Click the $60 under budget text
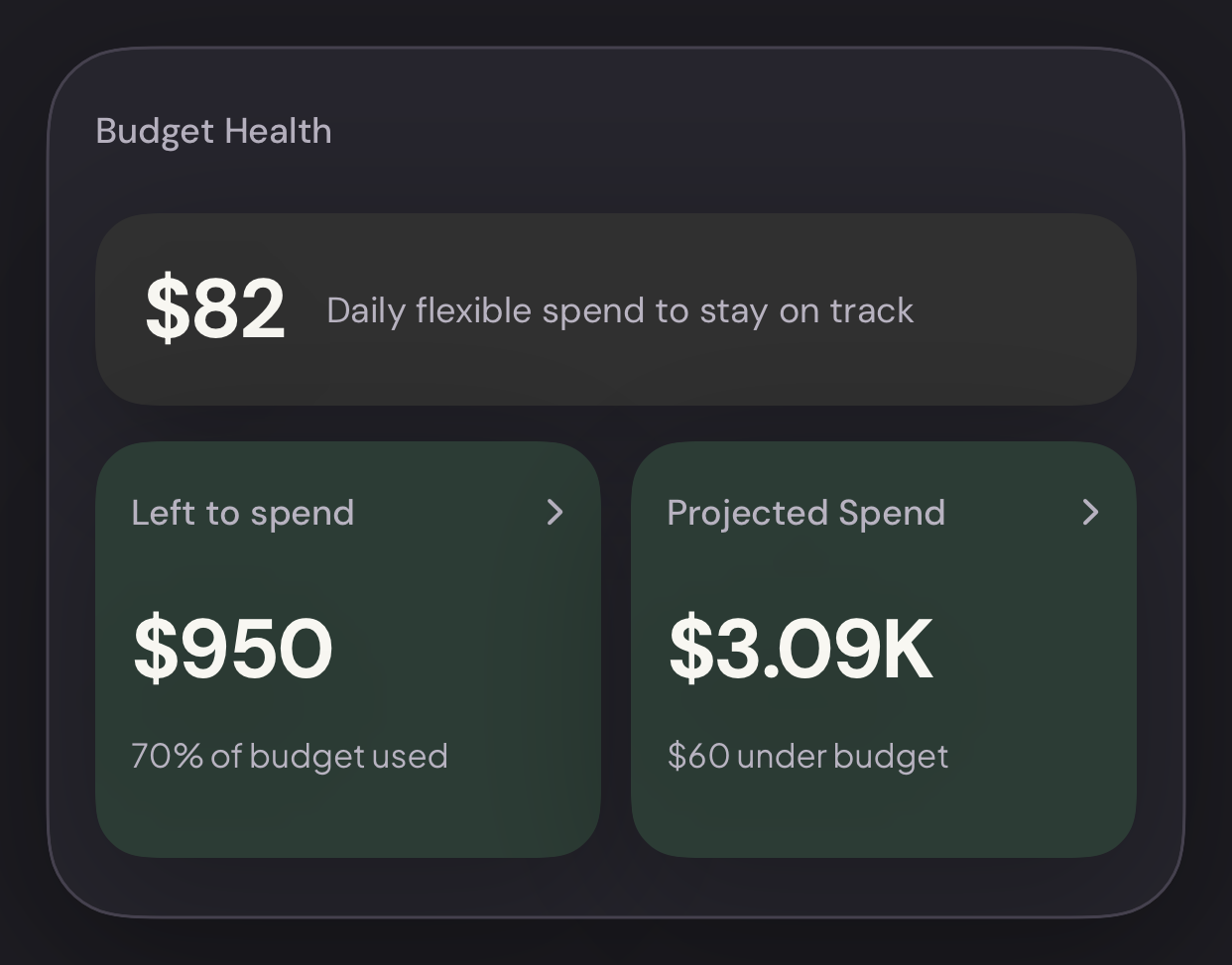Viewport: 1232px width, 965px height. click(x=808, y=756)
